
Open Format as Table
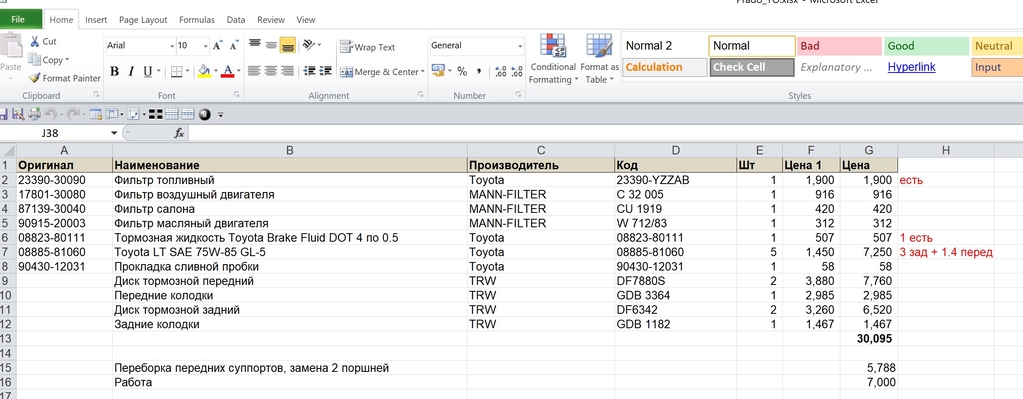599,59
